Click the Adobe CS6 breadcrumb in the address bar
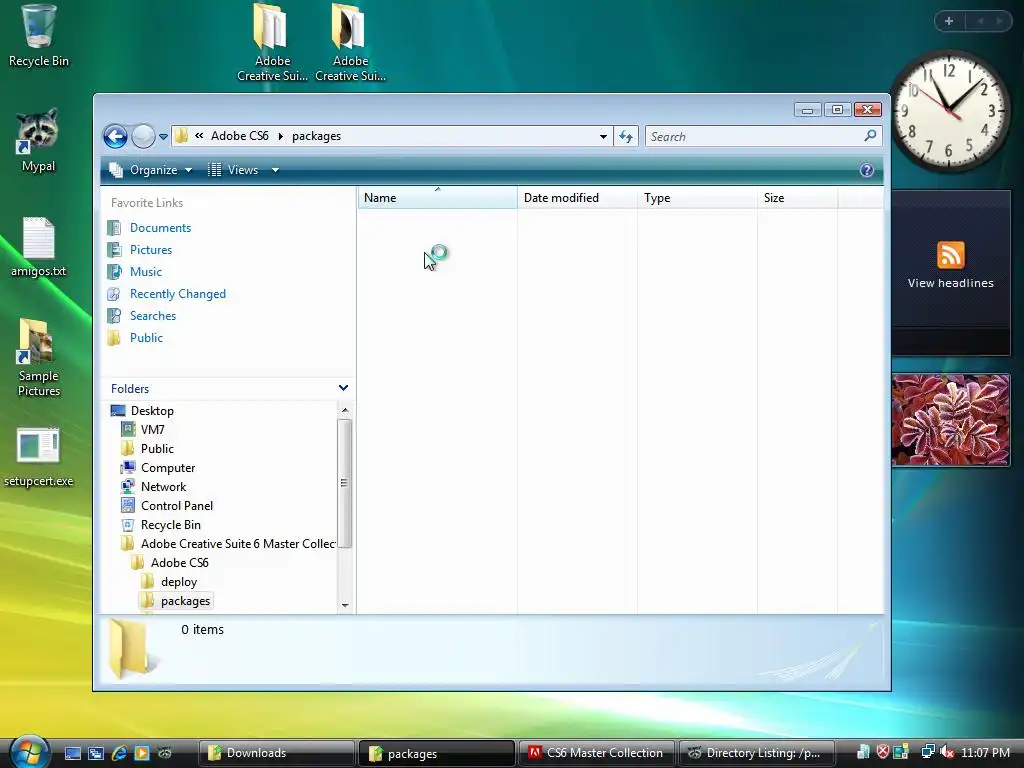The image size is (1024, 768). (x=240, y=136)
